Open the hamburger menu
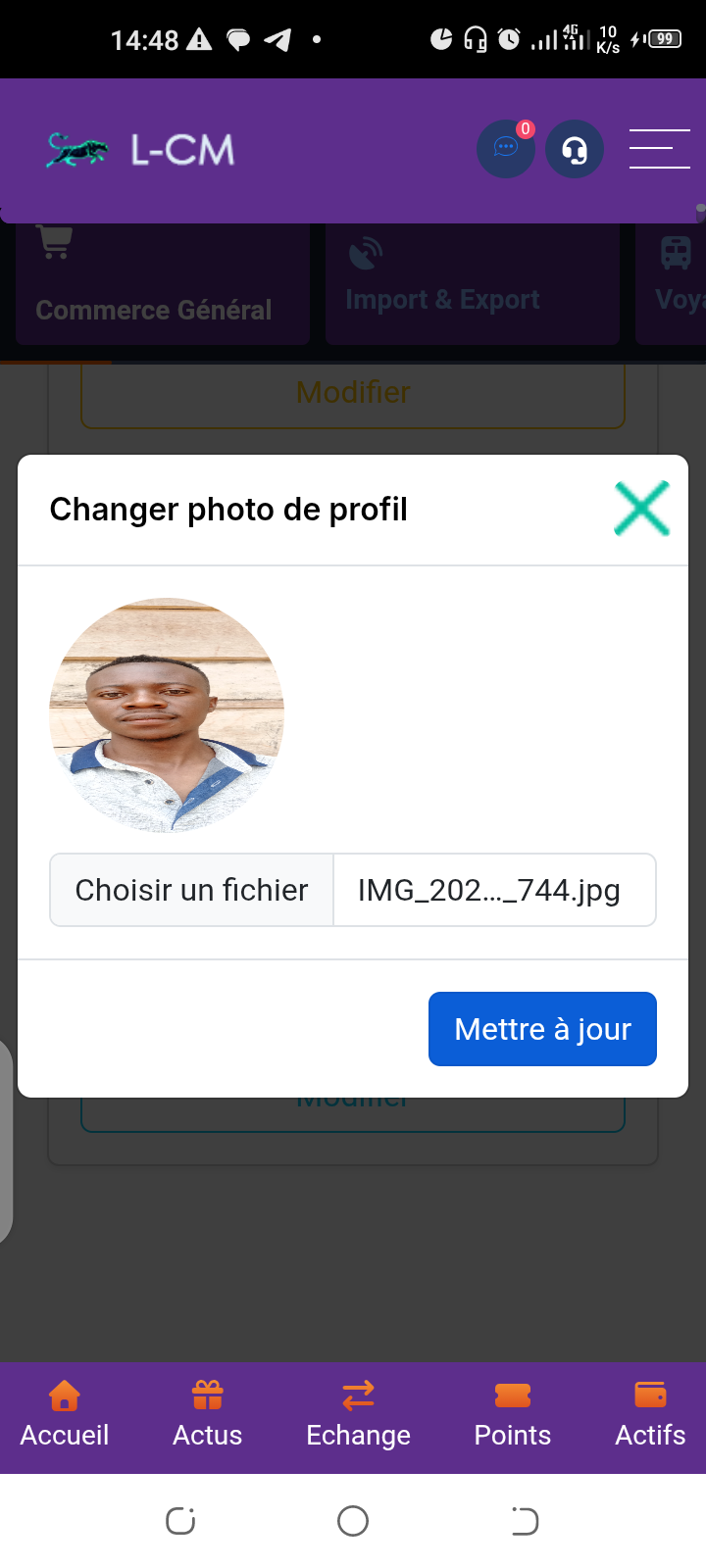This screenshot has width=706, height=1568. click(x=659, y=149)
